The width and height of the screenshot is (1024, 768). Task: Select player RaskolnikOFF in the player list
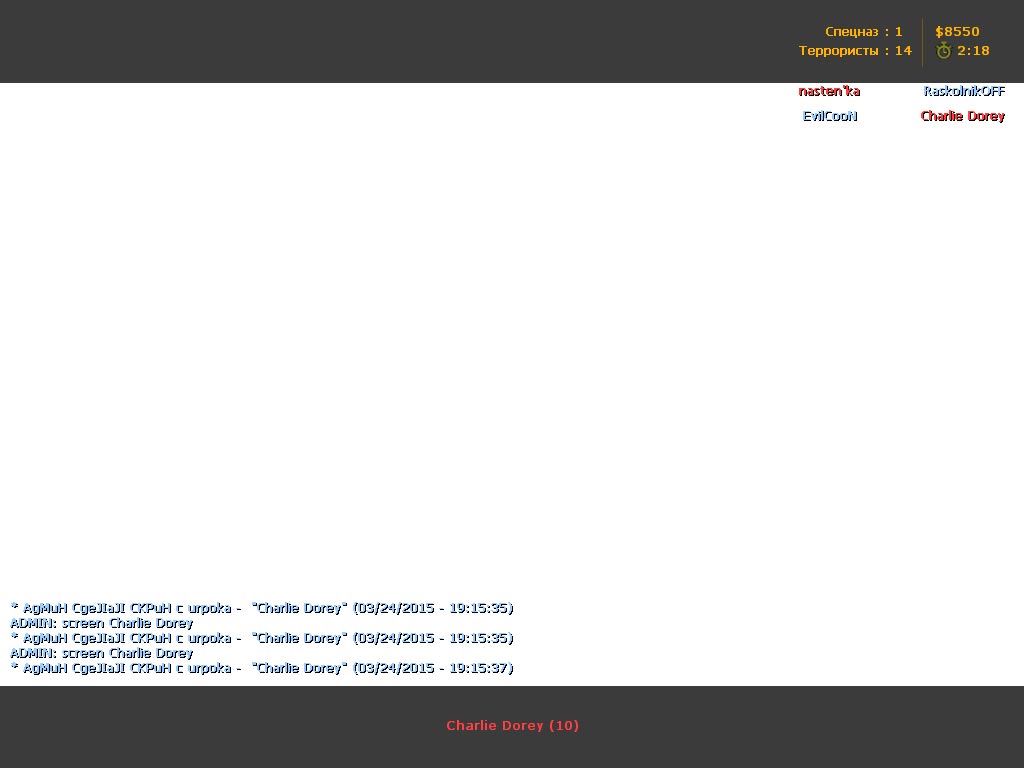[x=963, y=91]
